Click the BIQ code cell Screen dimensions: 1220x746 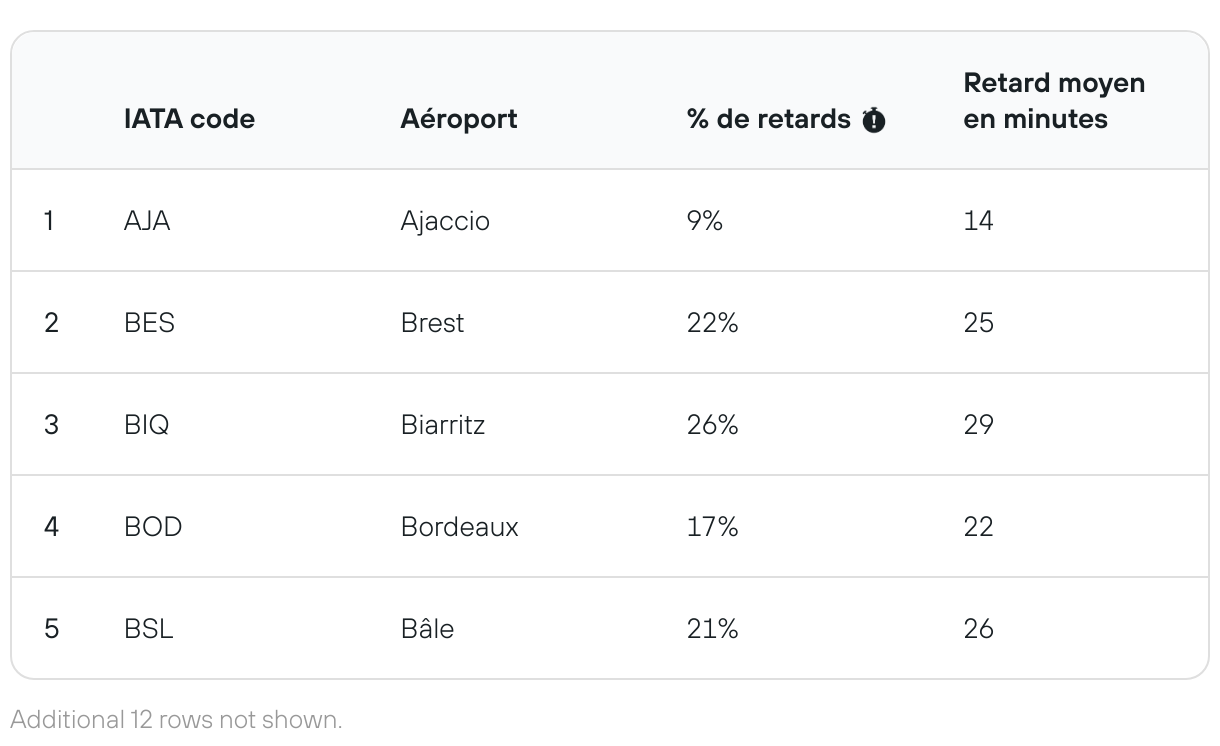click(x=147, y=425)
